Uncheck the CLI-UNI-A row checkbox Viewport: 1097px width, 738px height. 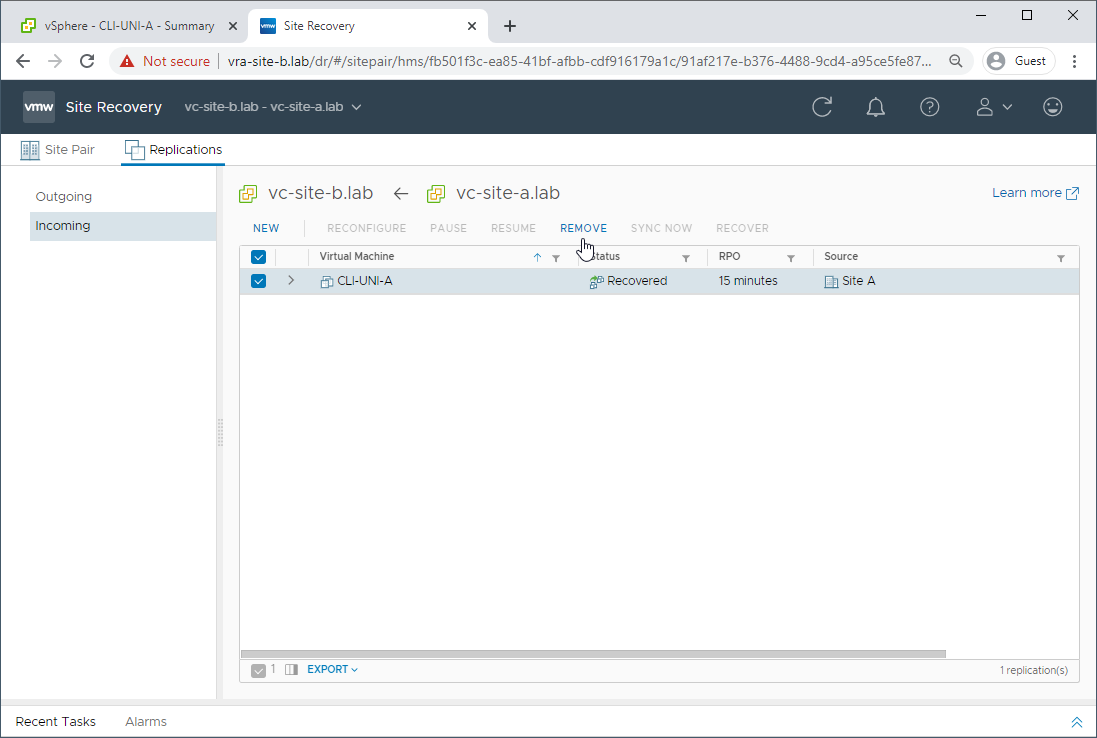258,281
